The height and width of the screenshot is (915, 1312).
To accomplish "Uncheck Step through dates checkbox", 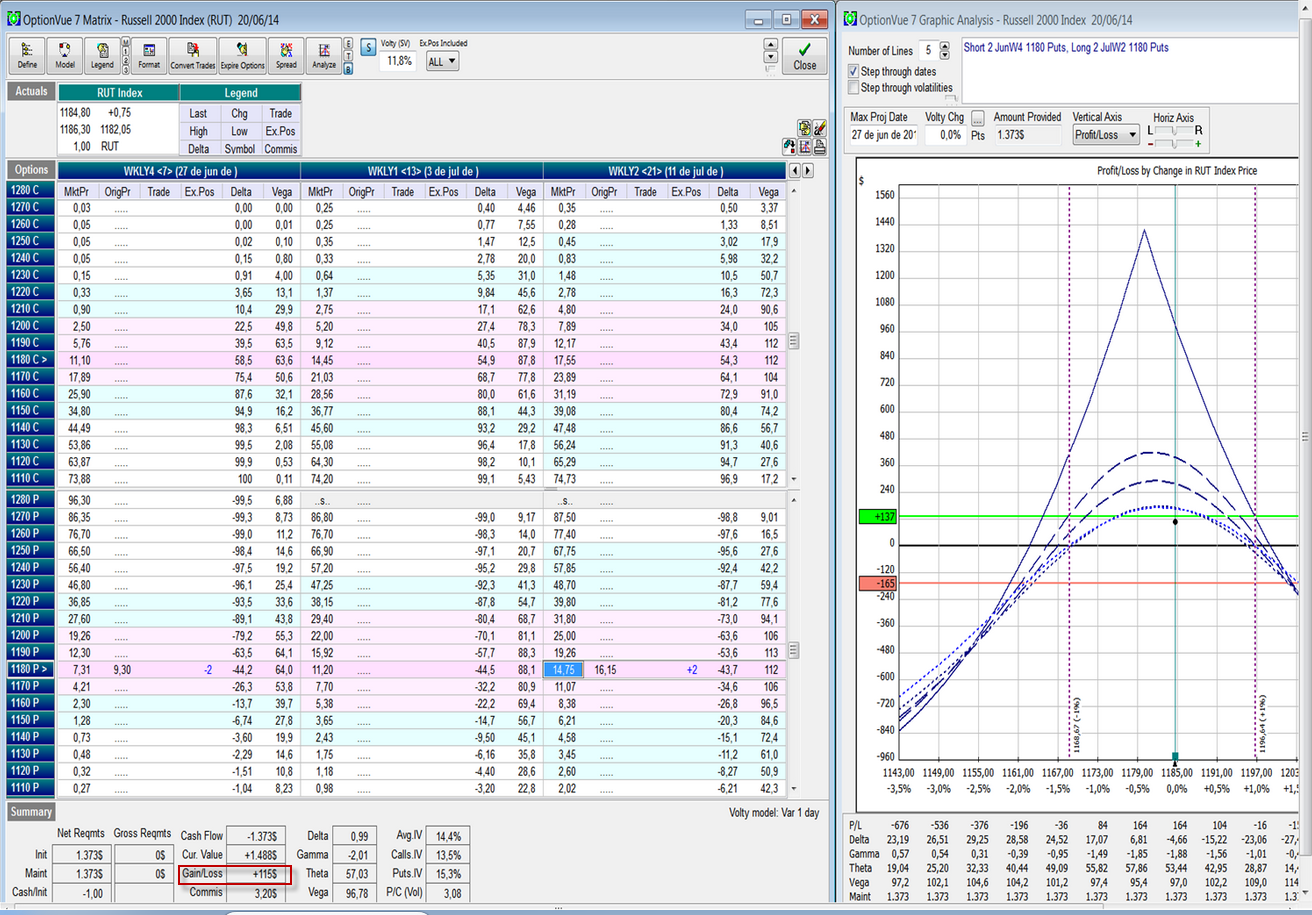I will point(853,72).
